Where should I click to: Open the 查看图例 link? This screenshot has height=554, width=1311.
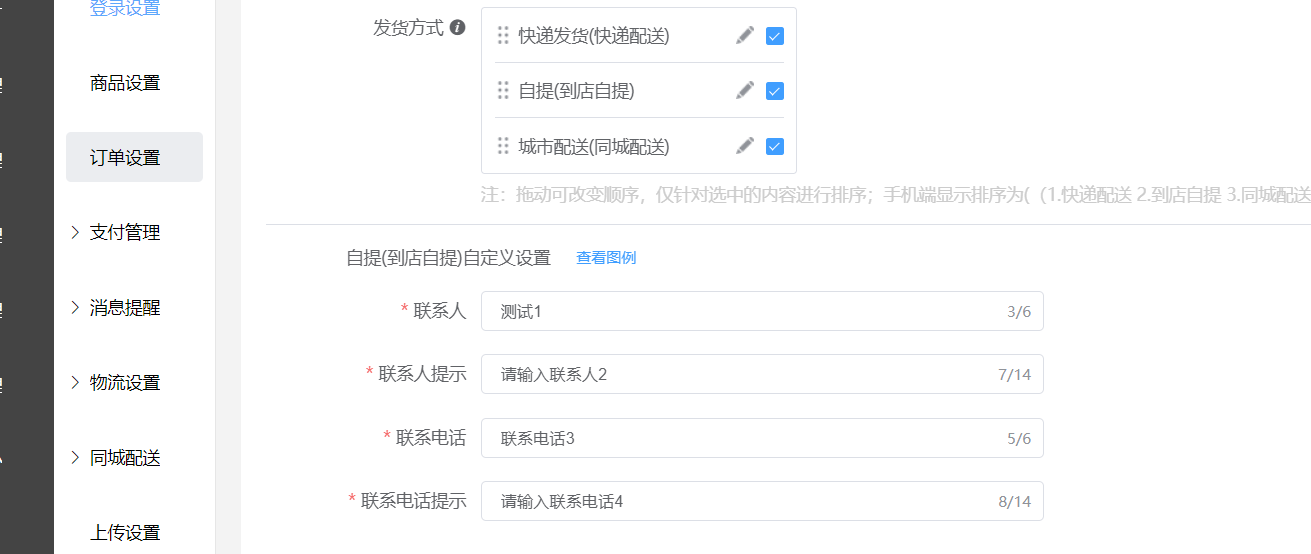[606, 258]
